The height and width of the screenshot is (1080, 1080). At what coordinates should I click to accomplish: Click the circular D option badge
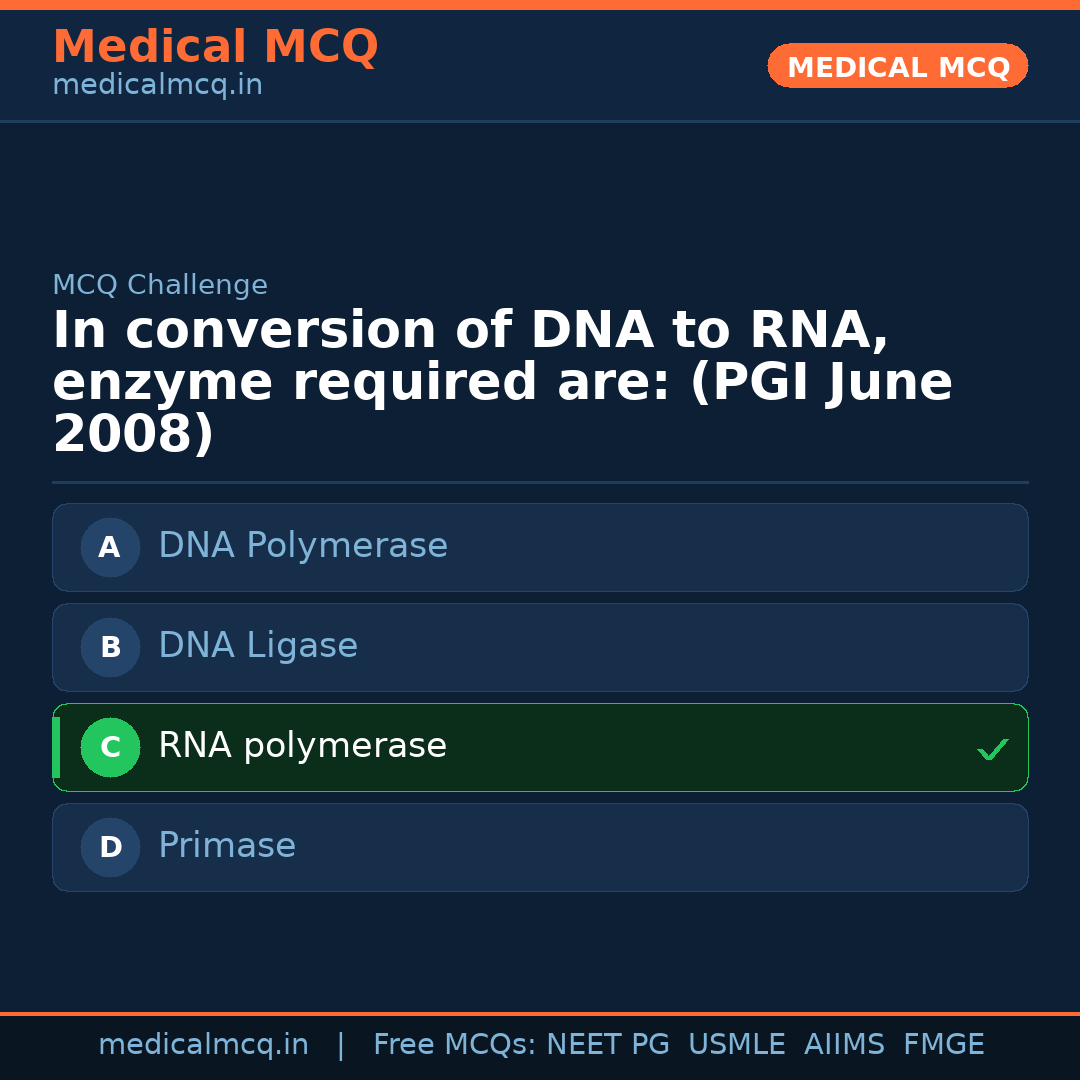pos(110,847)
